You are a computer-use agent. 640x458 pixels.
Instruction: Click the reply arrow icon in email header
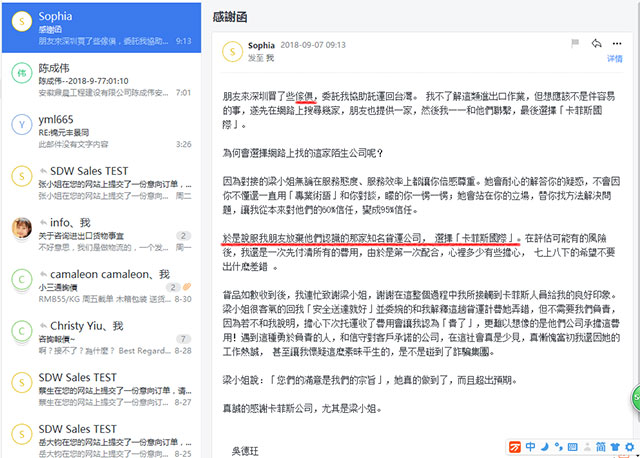[x=596, y=43]
